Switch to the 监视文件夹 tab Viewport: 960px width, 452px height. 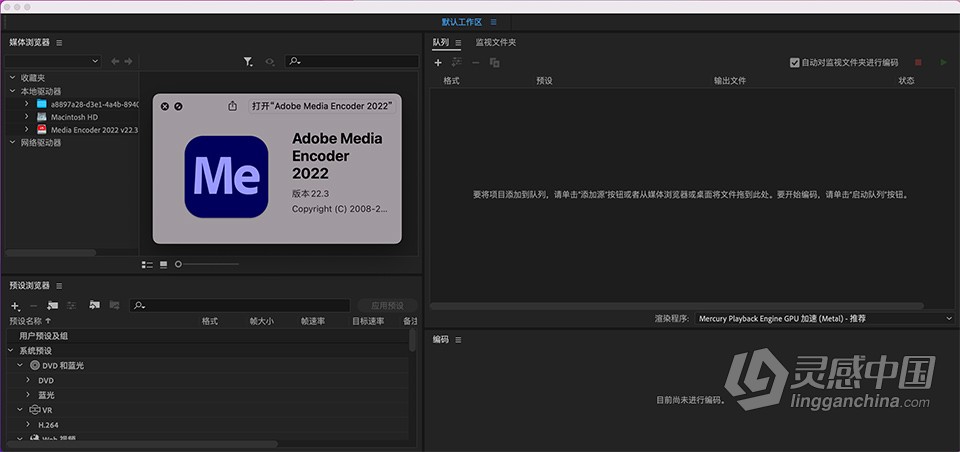(496, 43)
